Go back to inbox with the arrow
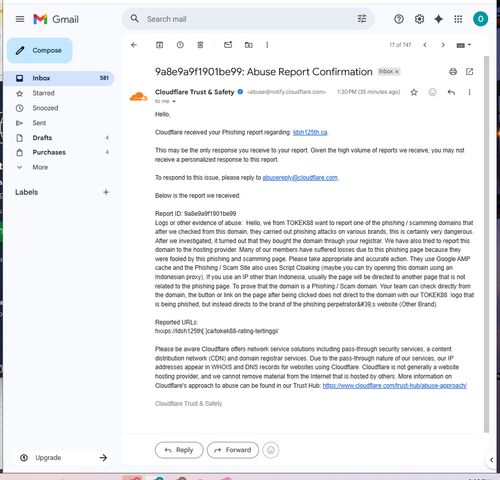500x480 pixels. point(134,45)
